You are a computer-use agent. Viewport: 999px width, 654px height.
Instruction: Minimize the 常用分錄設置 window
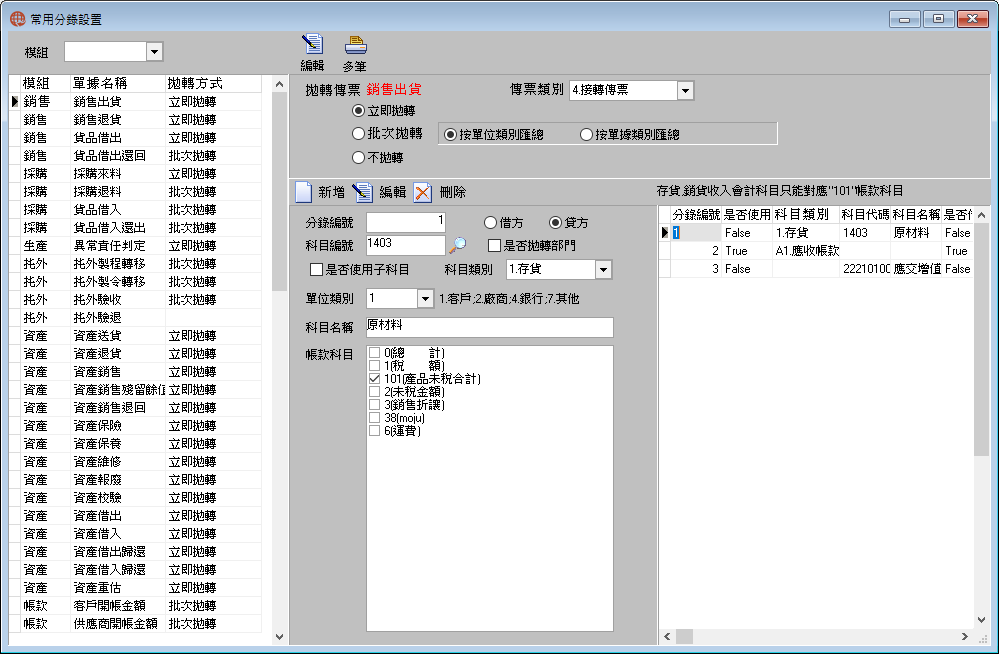point(905,19)
